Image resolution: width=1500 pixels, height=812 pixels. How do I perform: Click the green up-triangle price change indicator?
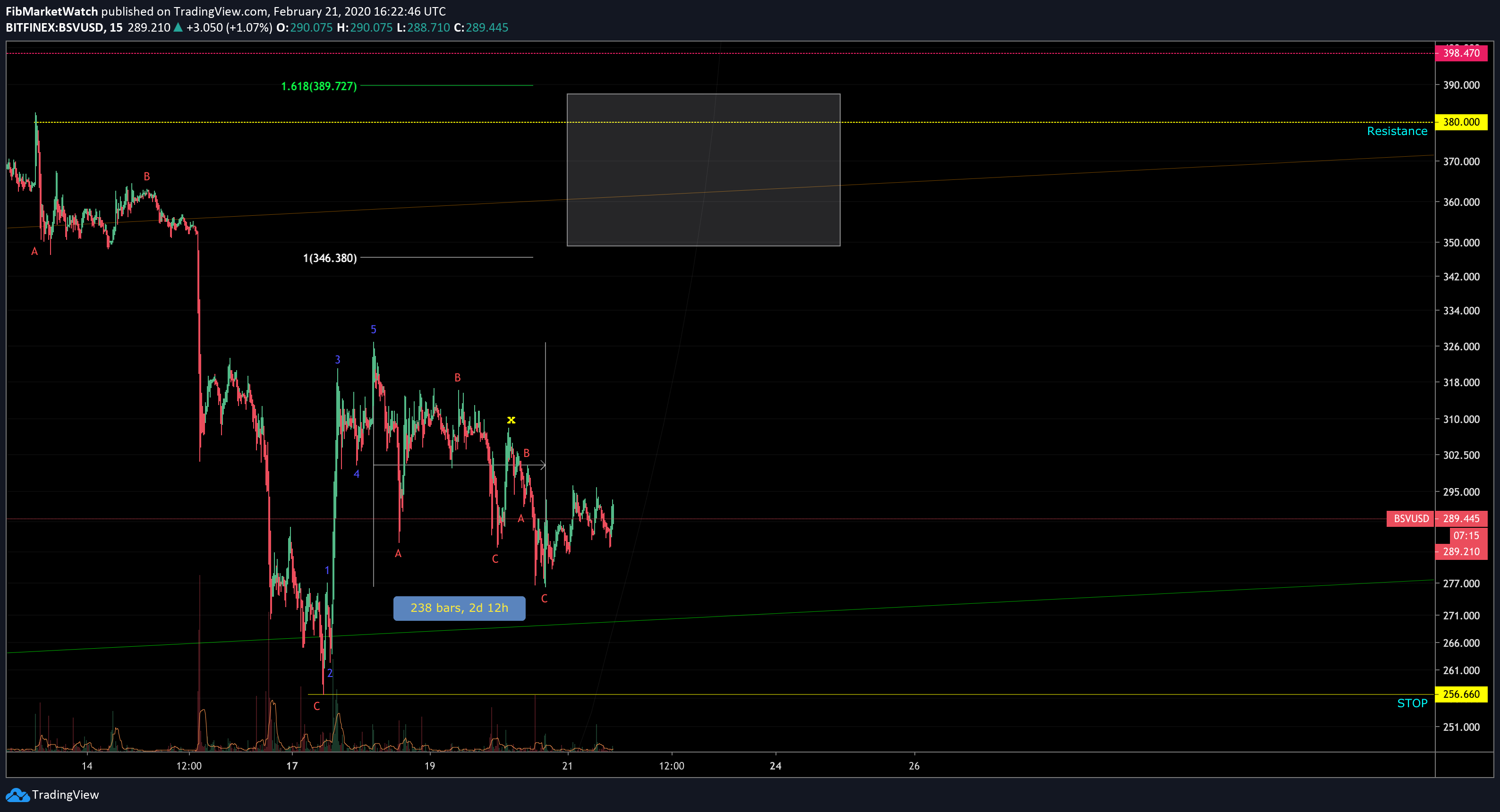[178, 27]
